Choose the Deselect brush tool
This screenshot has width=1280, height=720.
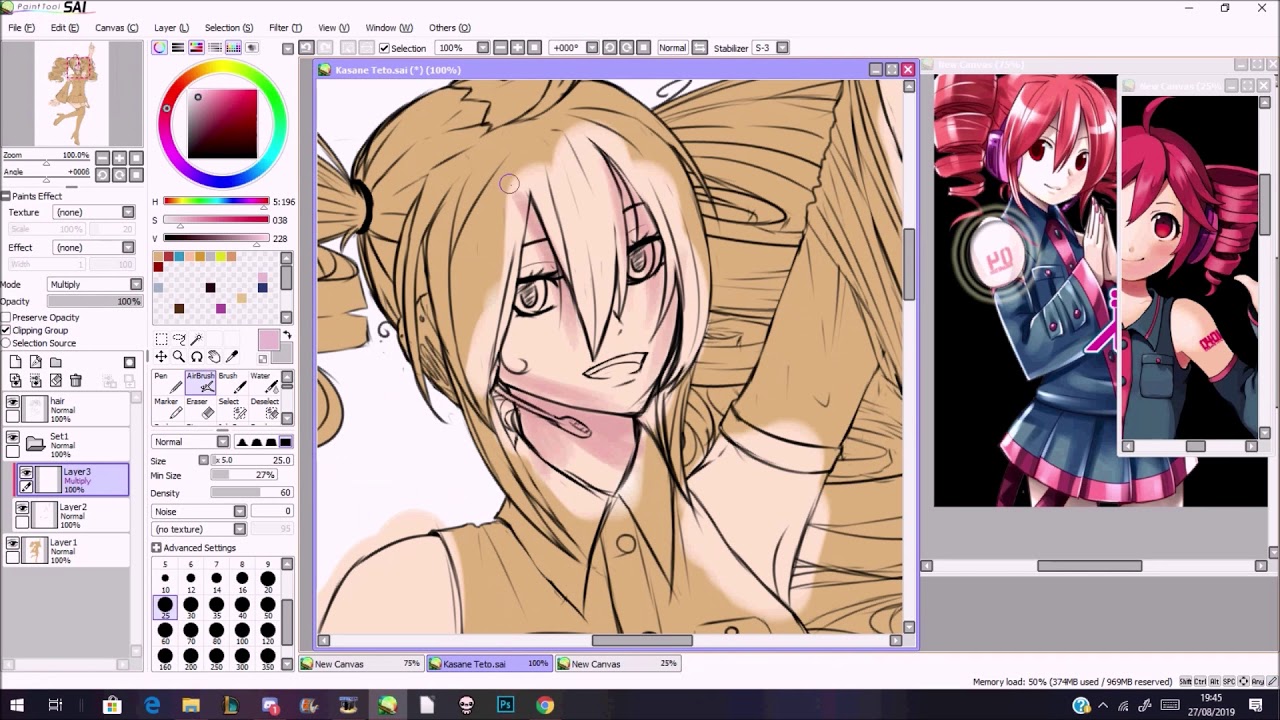(263, 407)
